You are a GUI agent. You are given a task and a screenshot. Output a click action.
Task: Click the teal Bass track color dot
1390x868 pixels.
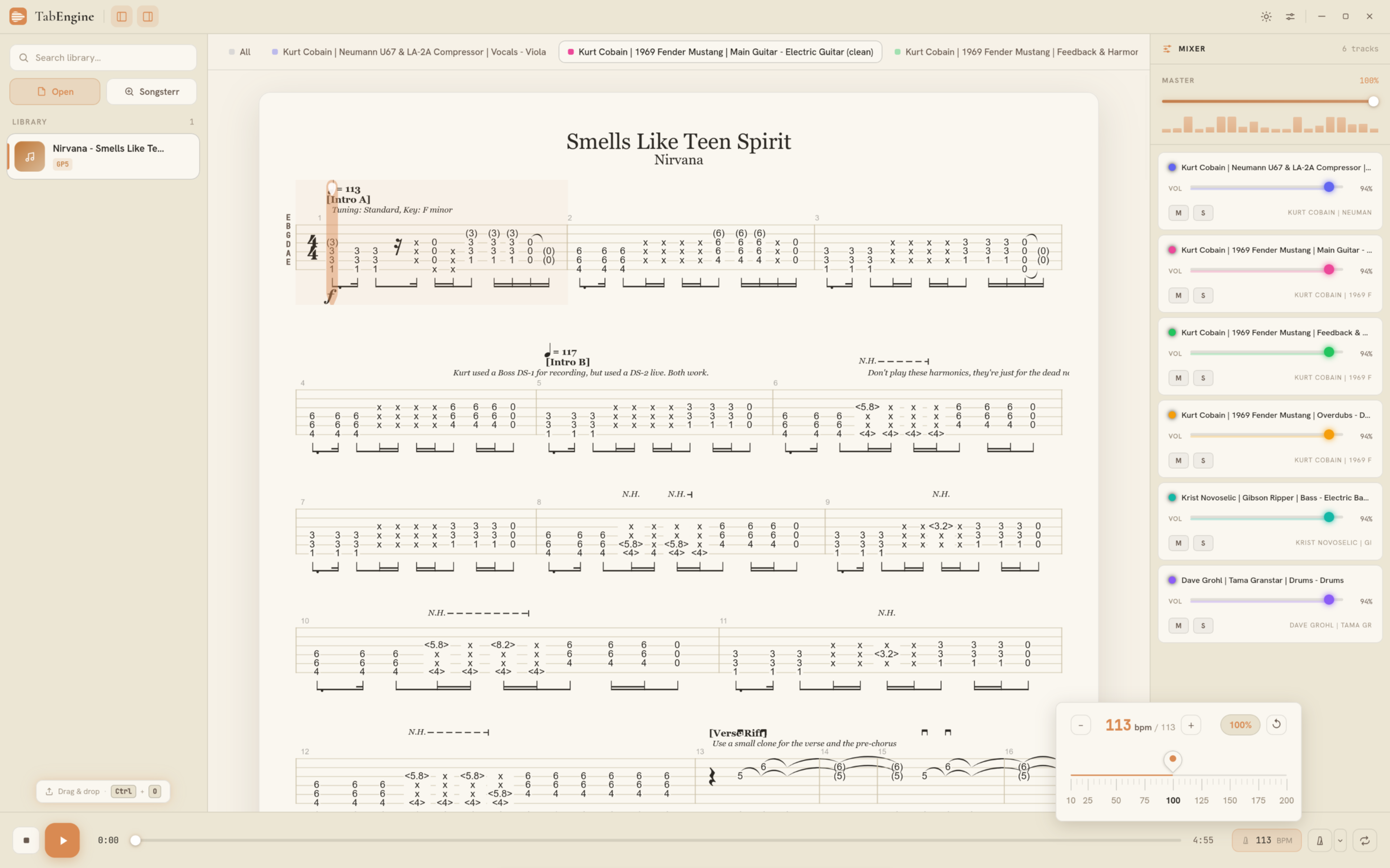pos(1172,498)
